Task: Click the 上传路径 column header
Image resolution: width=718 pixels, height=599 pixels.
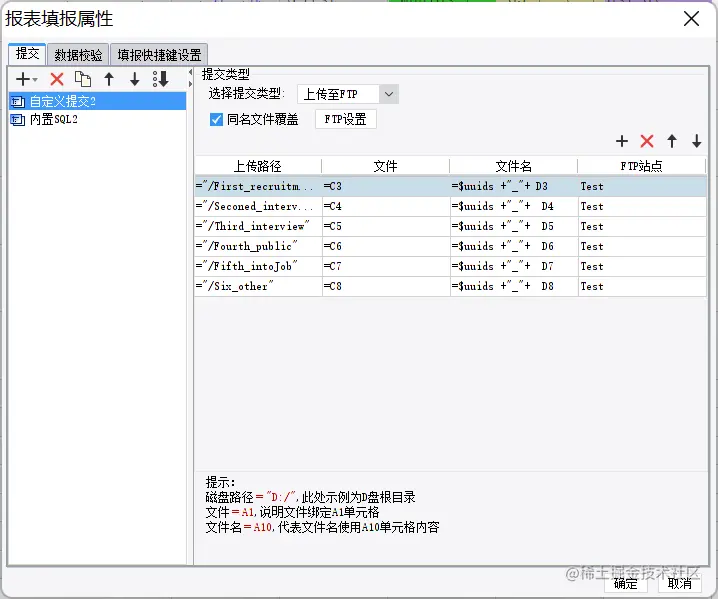Action: (x=258, y=166)
